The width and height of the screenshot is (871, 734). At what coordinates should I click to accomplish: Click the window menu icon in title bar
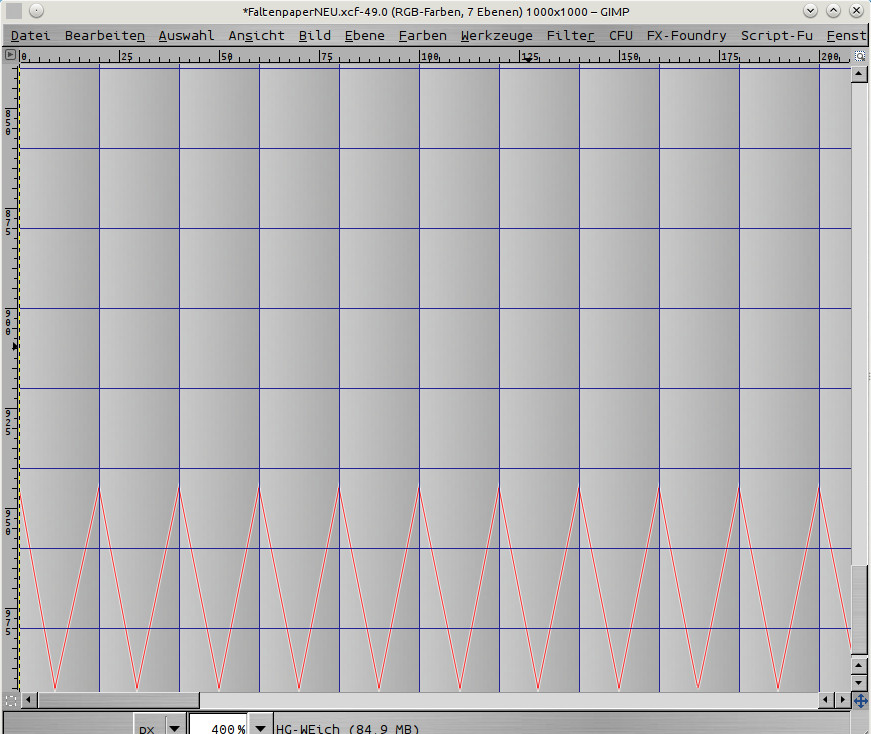14,11
